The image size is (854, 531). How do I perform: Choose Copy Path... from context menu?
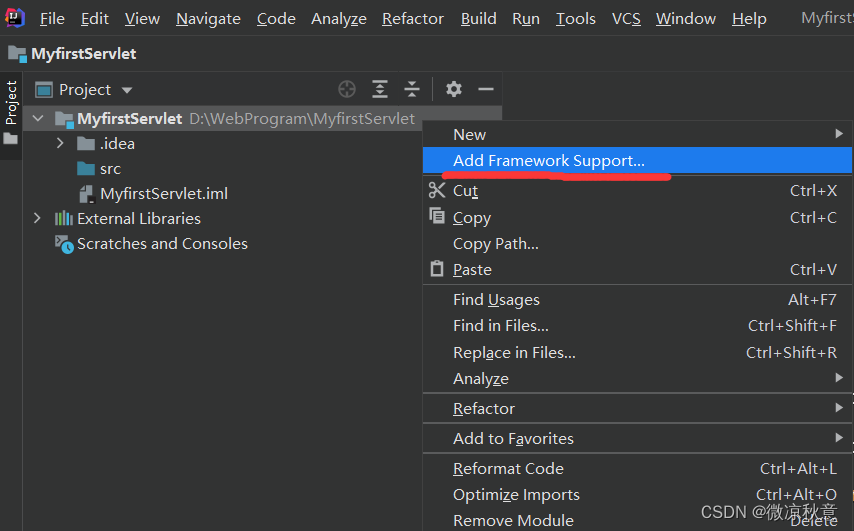click(495, 244)
